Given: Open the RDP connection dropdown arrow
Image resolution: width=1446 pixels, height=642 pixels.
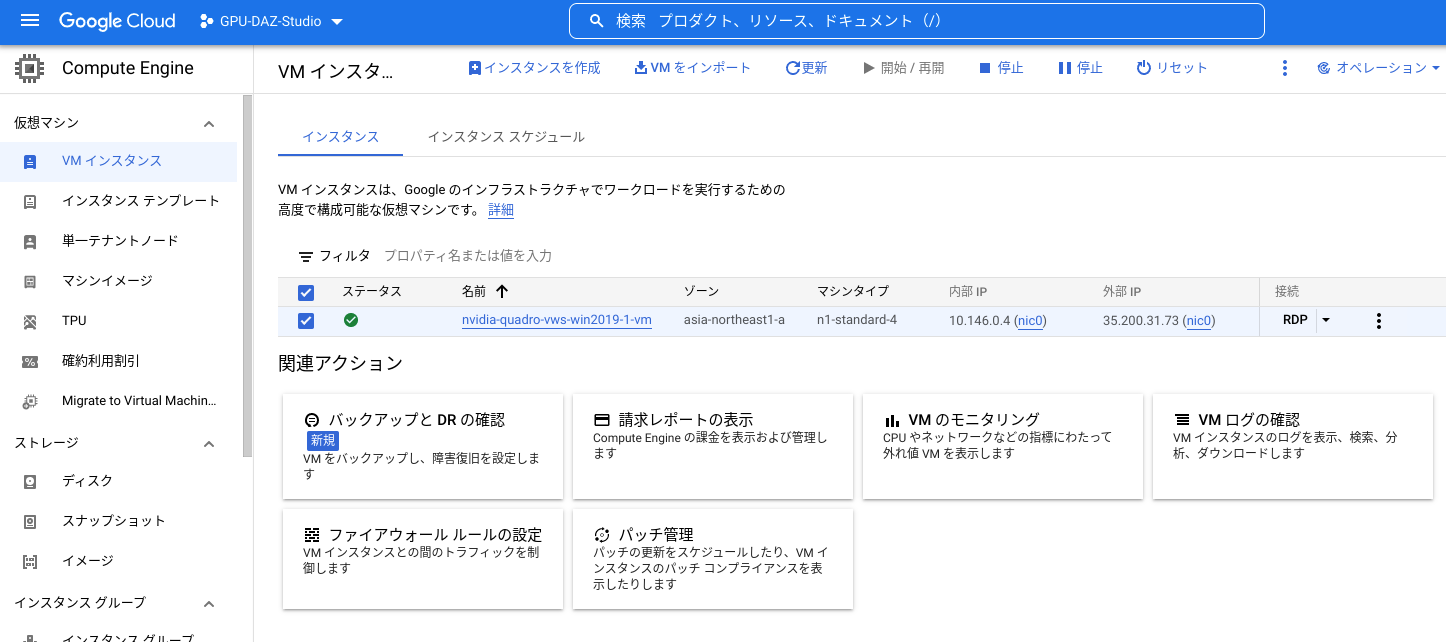Looking at the screenshot, I should [1326, 320].
